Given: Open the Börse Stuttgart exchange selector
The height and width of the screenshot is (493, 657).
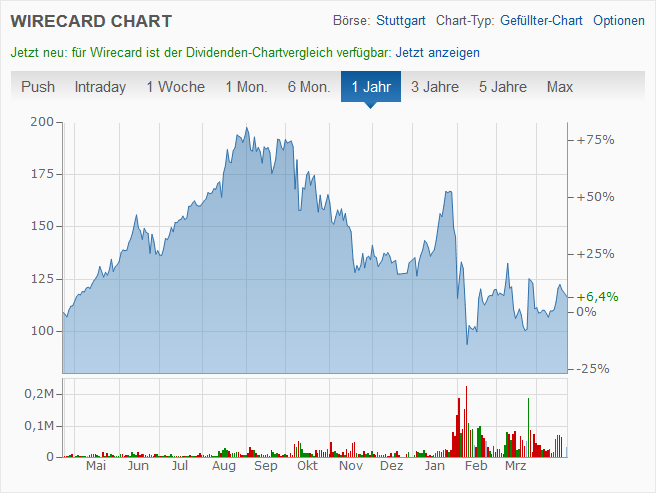Looking at the screenshot, I should tap(399, 21).
